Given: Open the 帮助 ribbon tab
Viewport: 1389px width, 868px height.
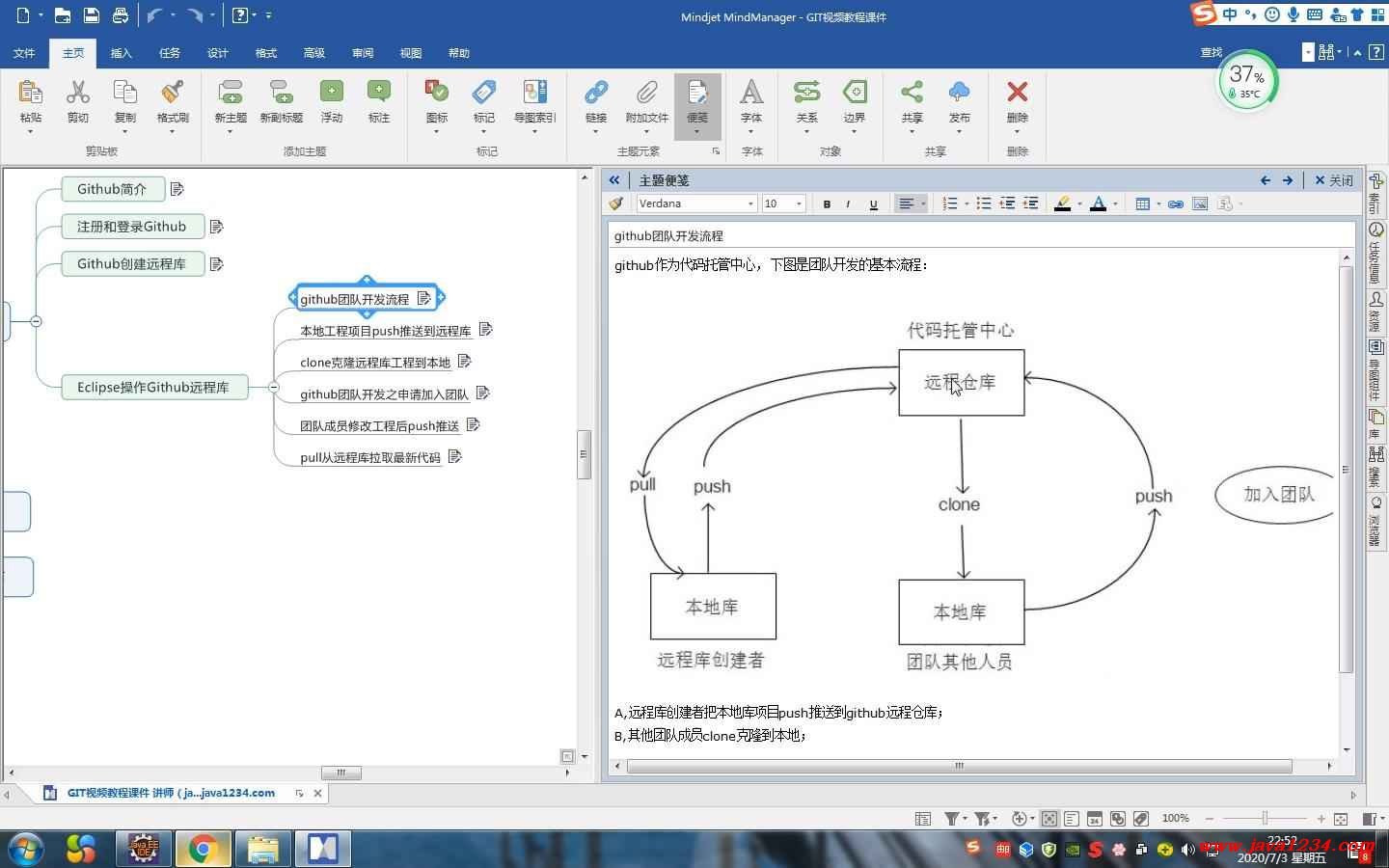Looking at the screenshot, I should (x=459, y=53).
